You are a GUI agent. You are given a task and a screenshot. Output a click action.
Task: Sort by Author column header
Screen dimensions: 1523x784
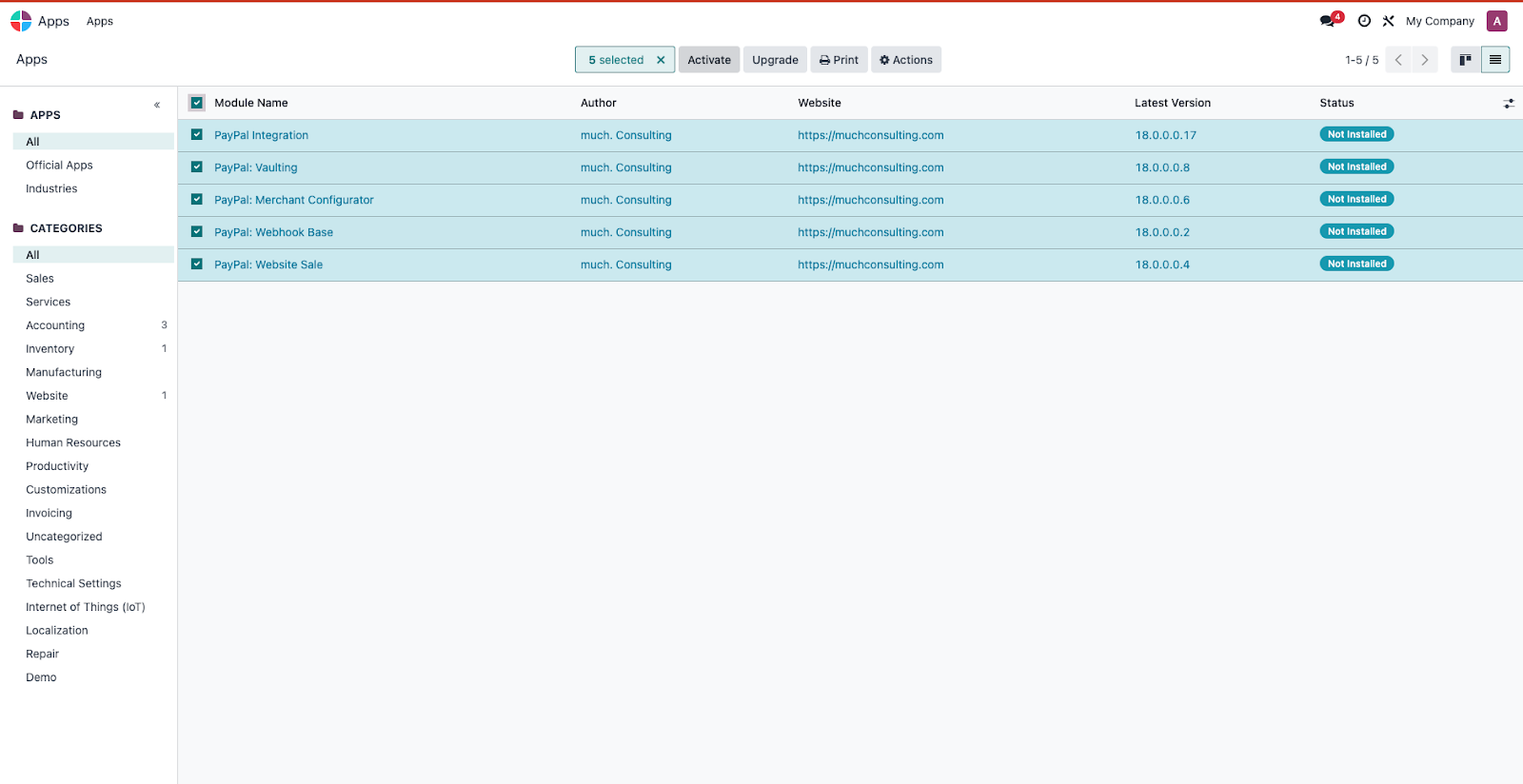click(599, 103)
